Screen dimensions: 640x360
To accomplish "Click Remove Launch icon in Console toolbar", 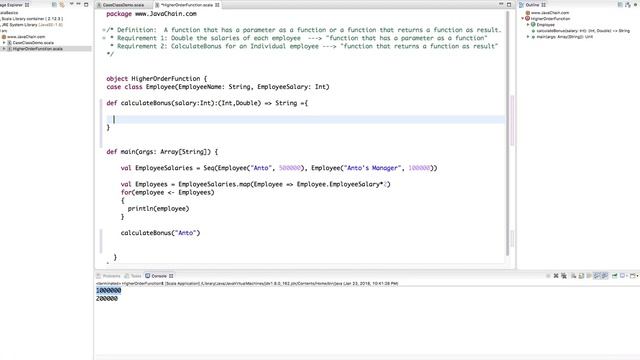I will pos(556,276).
